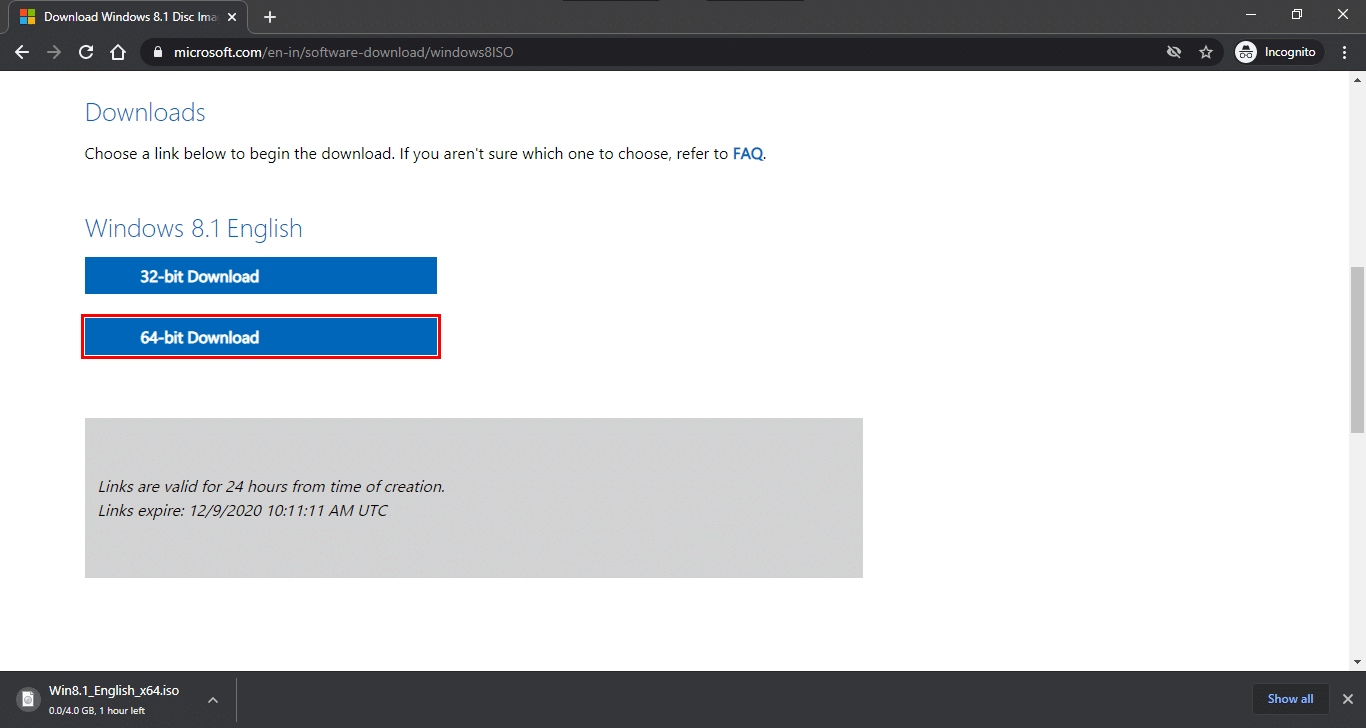Click the 64-bit Download button
The image size is (1366, 728).
pos(261,337)
